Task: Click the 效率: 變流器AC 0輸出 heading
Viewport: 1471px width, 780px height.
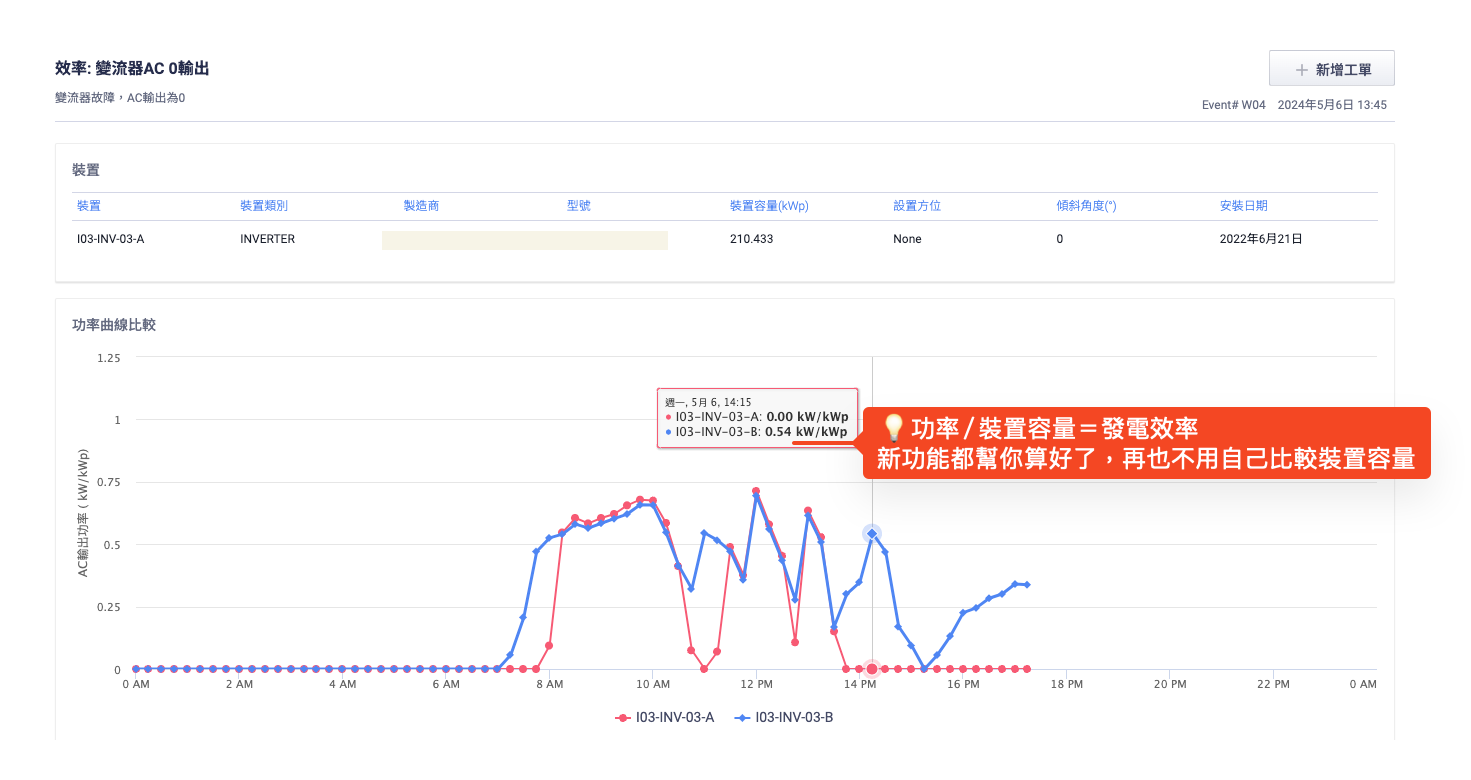Action: coord(132,69)
